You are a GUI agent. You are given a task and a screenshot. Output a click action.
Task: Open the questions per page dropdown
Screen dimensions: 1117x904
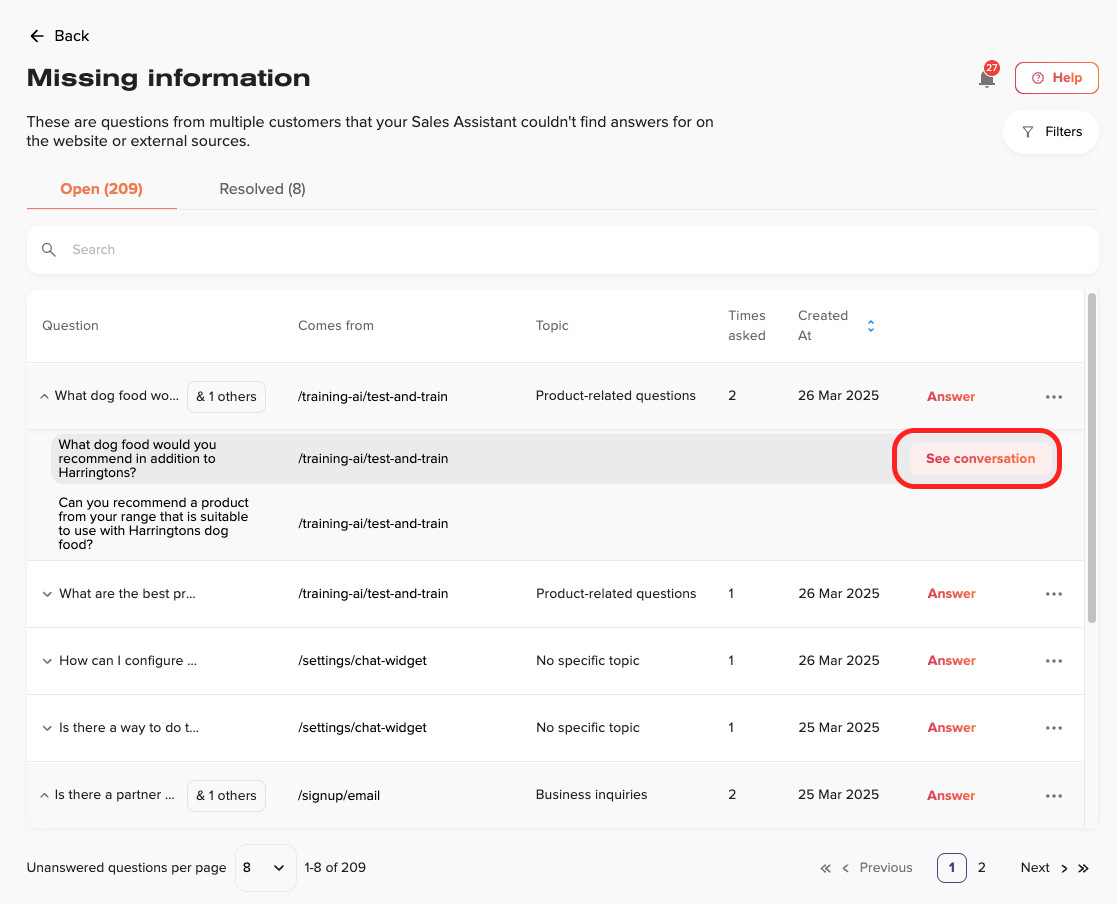[x=265, y=868]
